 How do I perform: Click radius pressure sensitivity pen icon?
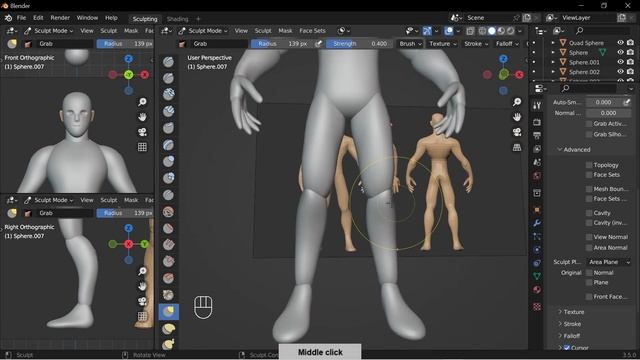[x=318, y=44]
